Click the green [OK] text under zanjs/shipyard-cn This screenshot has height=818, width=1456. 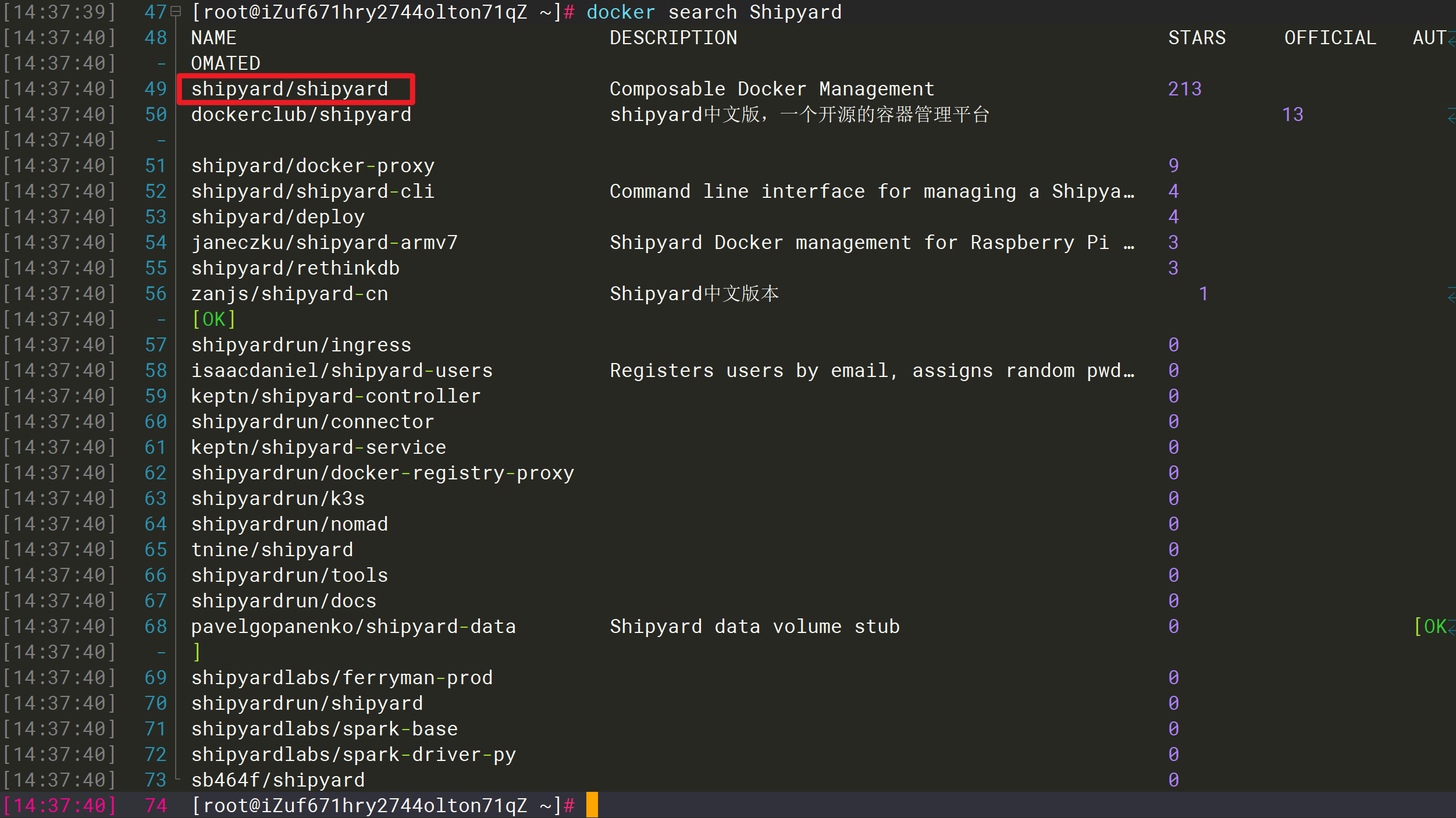[x=213, y=319]
